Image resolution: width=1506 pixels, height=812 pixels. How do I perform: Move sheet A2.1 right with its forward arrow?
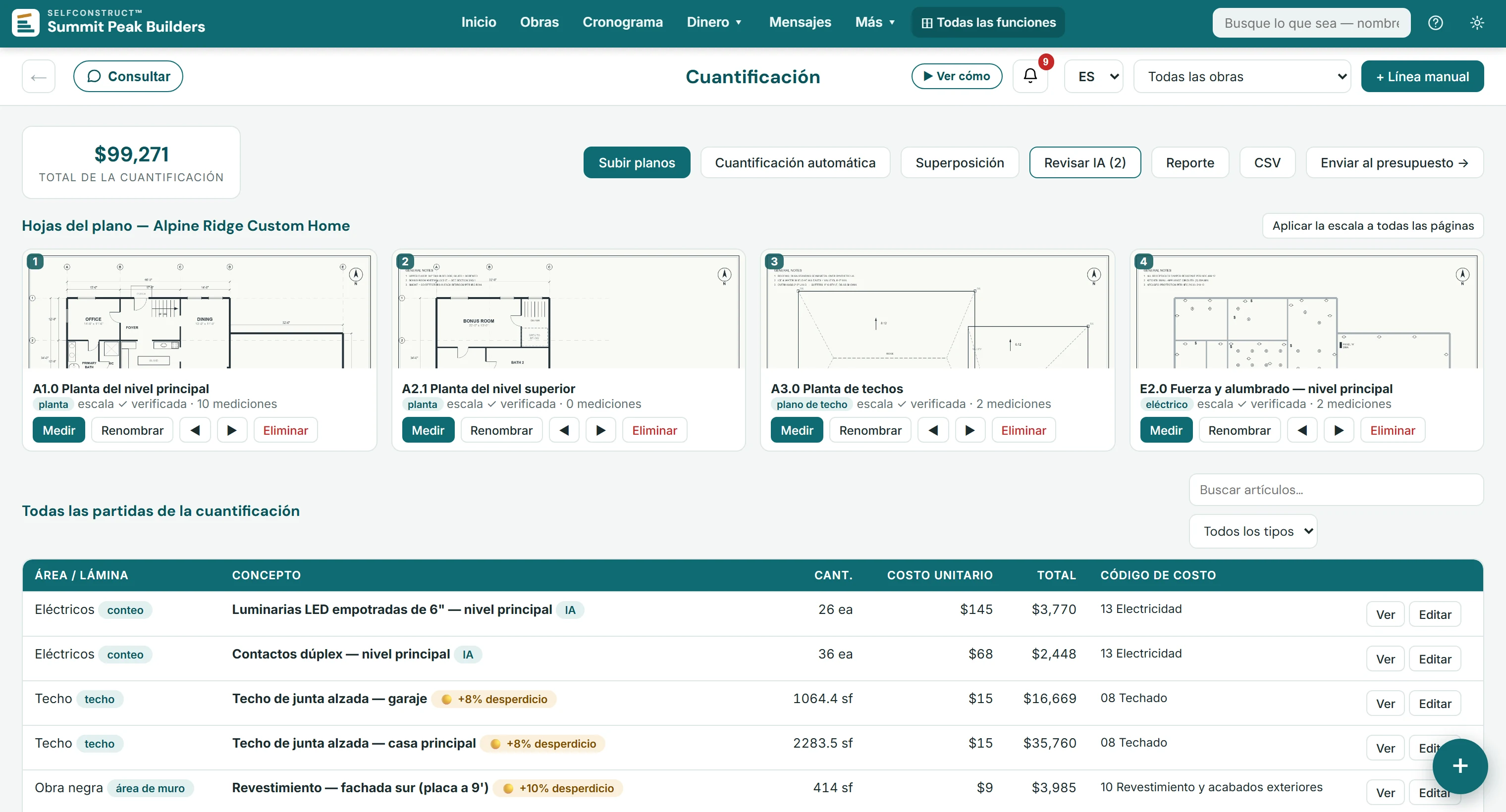[x=601, y=430]
